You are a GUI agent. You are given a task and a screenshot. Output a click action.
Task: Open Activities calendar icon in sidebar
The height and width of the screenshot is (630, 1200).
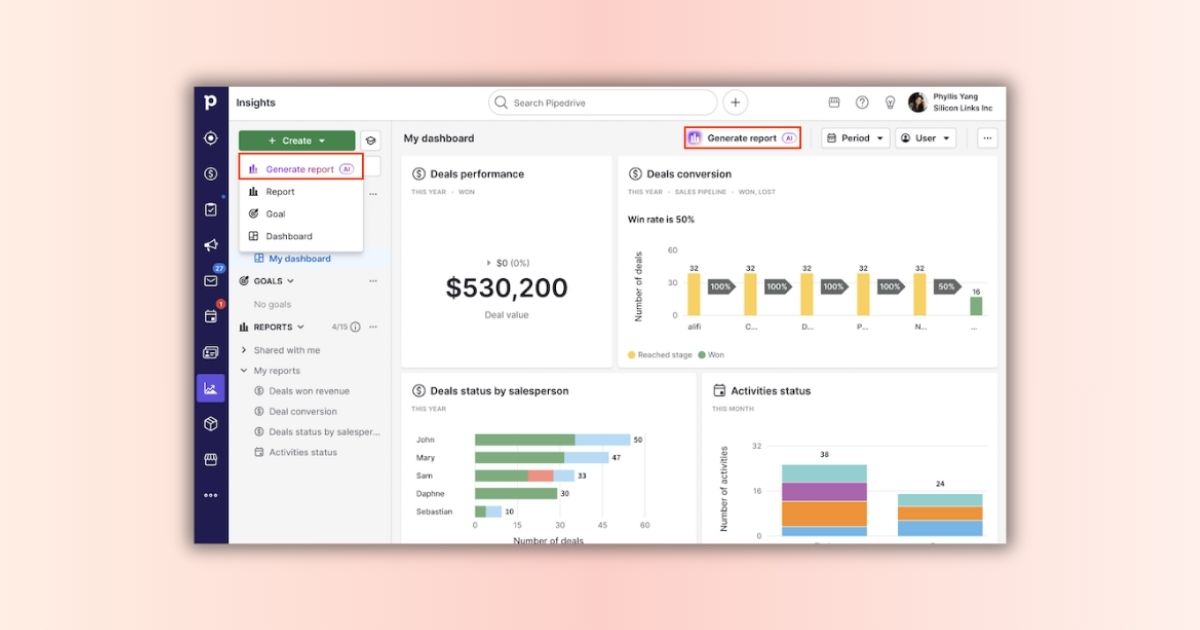click(210, 316)
